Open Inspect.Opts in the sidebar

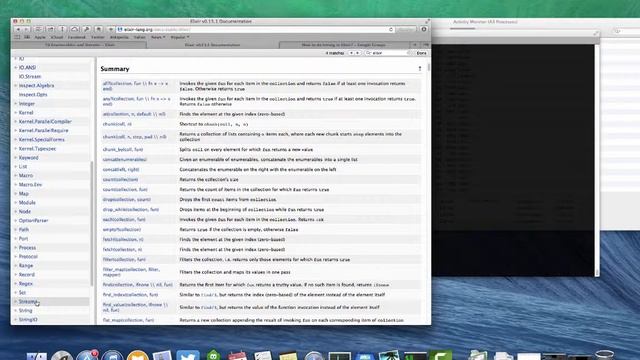coord(33,95)
